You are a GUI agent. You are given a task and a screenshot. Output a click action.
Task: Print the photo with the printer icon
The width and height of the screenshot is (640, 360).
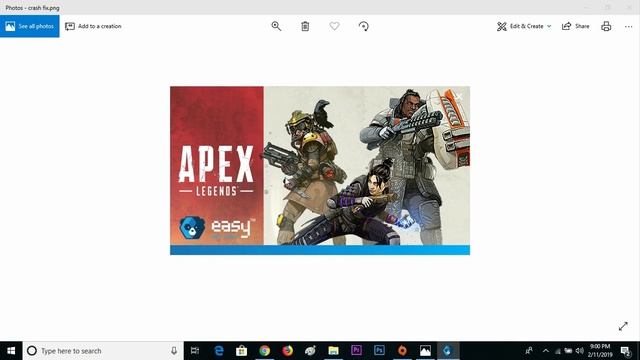pyautogui.click(x=606, y=26)
